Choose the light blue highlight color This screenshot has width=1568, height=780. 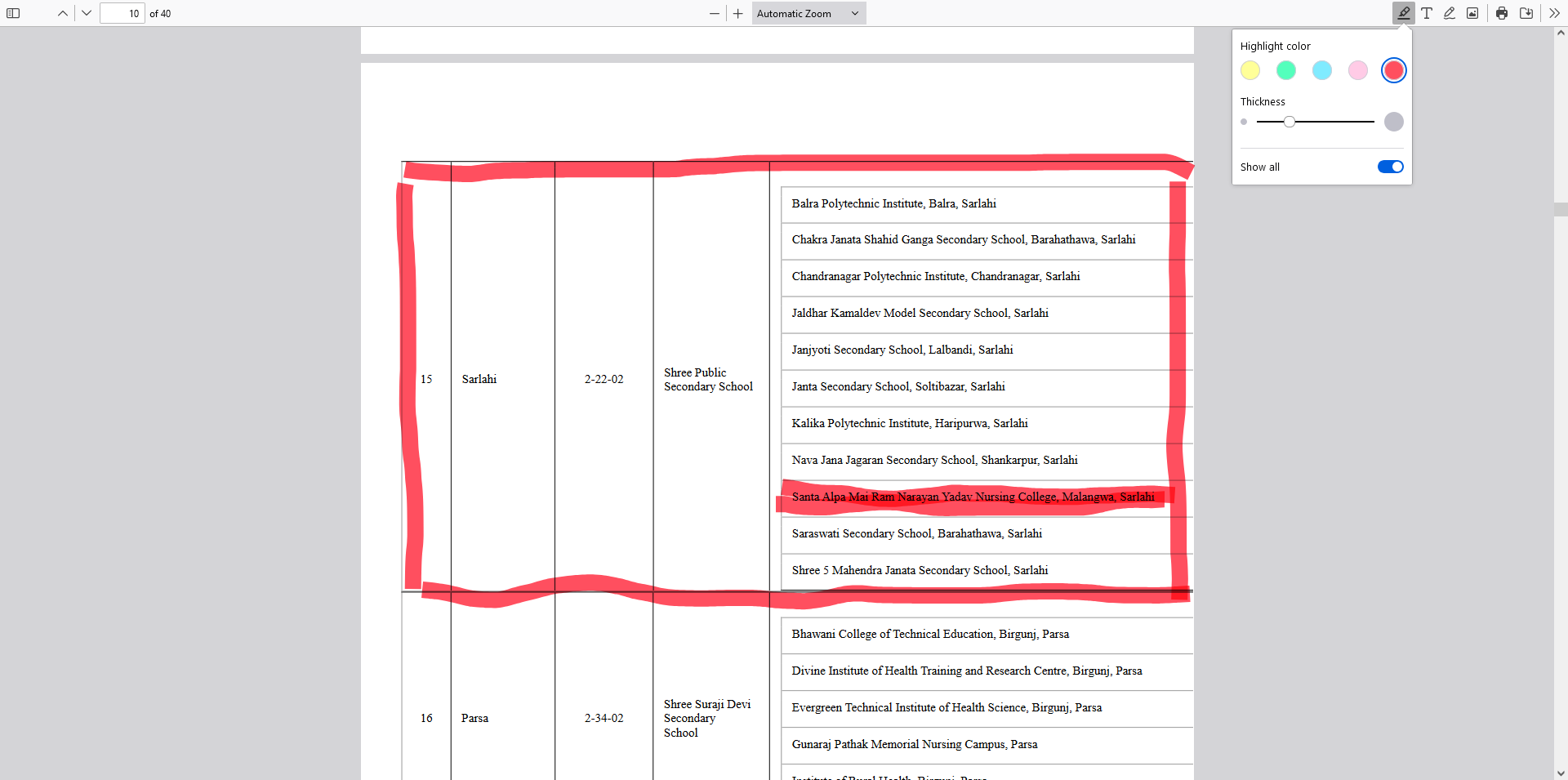click(x=1322, y=70)
